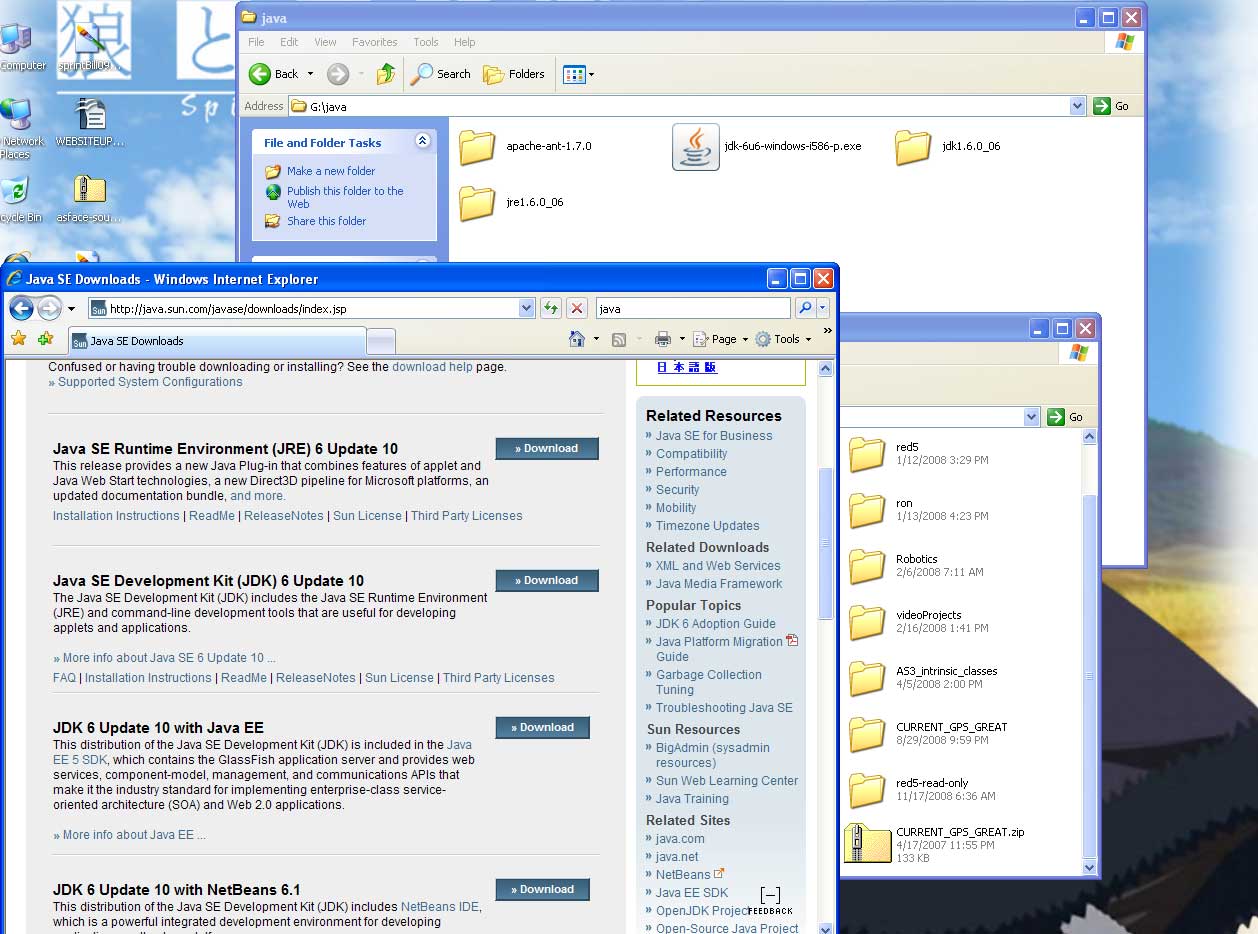This screenshot has width=1258, height=934.
Task: Click Internet Explorer back button
Action: click(21, 308)
